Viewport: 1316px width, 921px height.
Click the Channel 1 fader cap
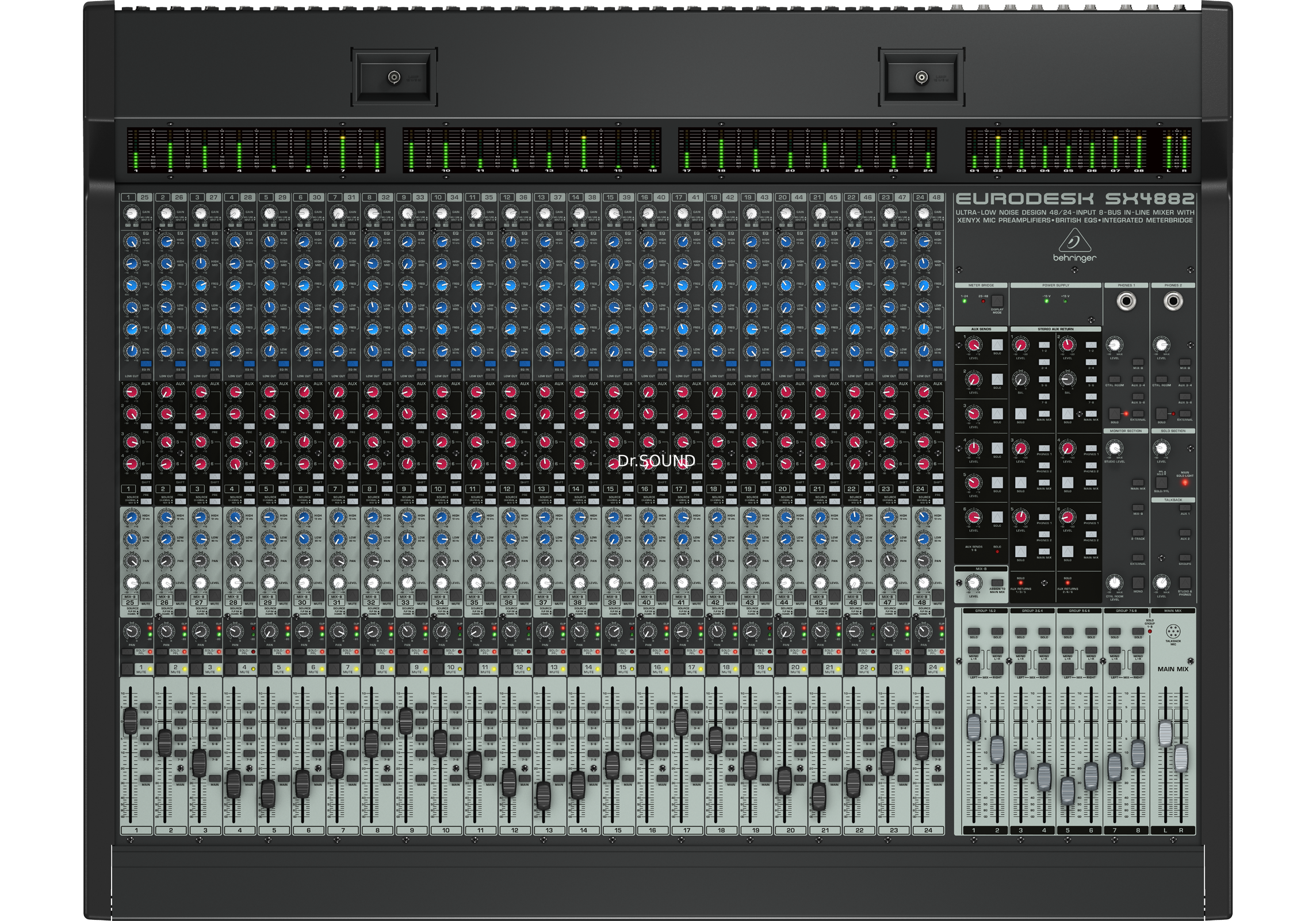131,721
